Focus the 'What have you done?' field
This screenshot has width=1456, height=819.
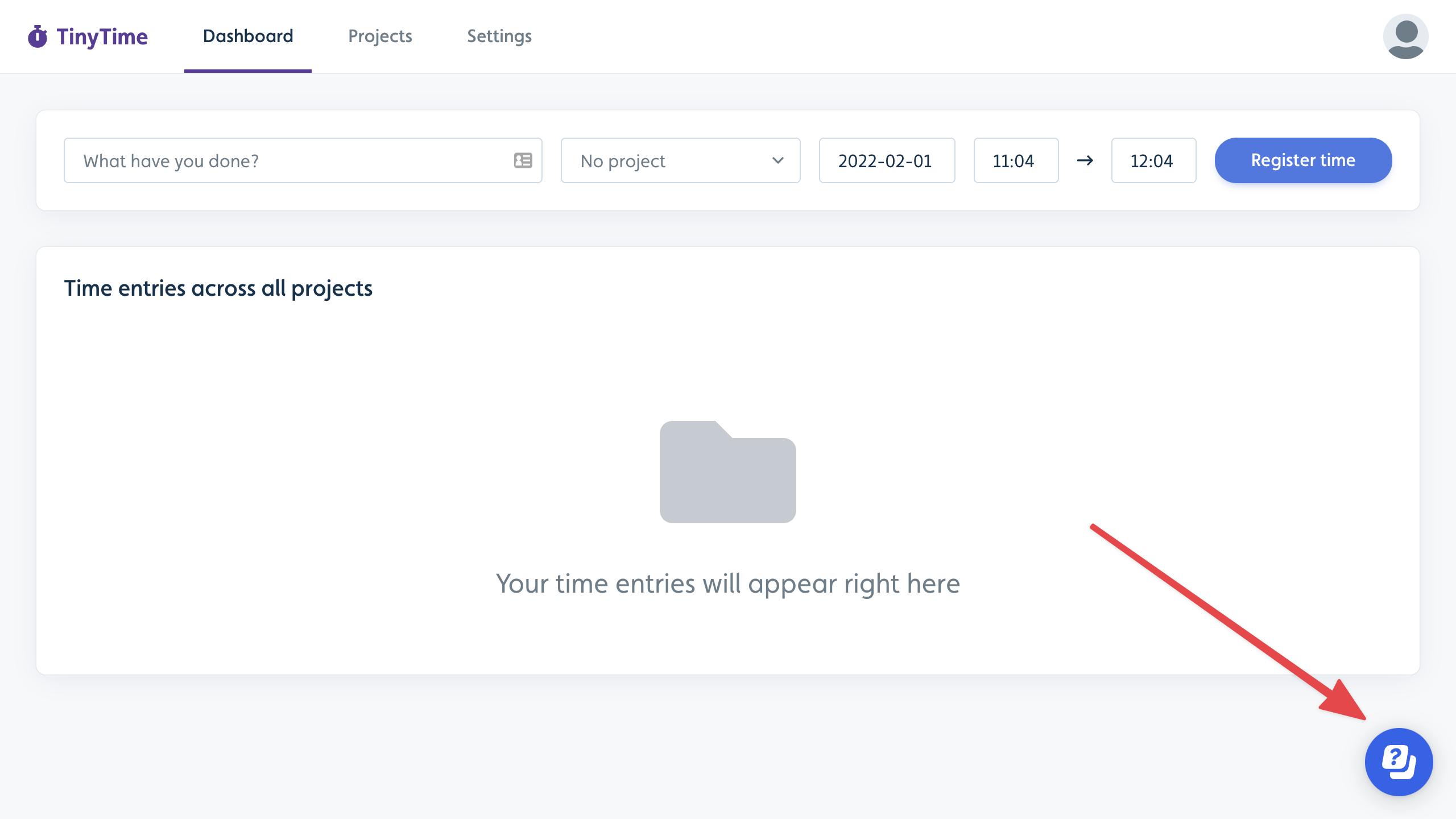pos(303,160)
